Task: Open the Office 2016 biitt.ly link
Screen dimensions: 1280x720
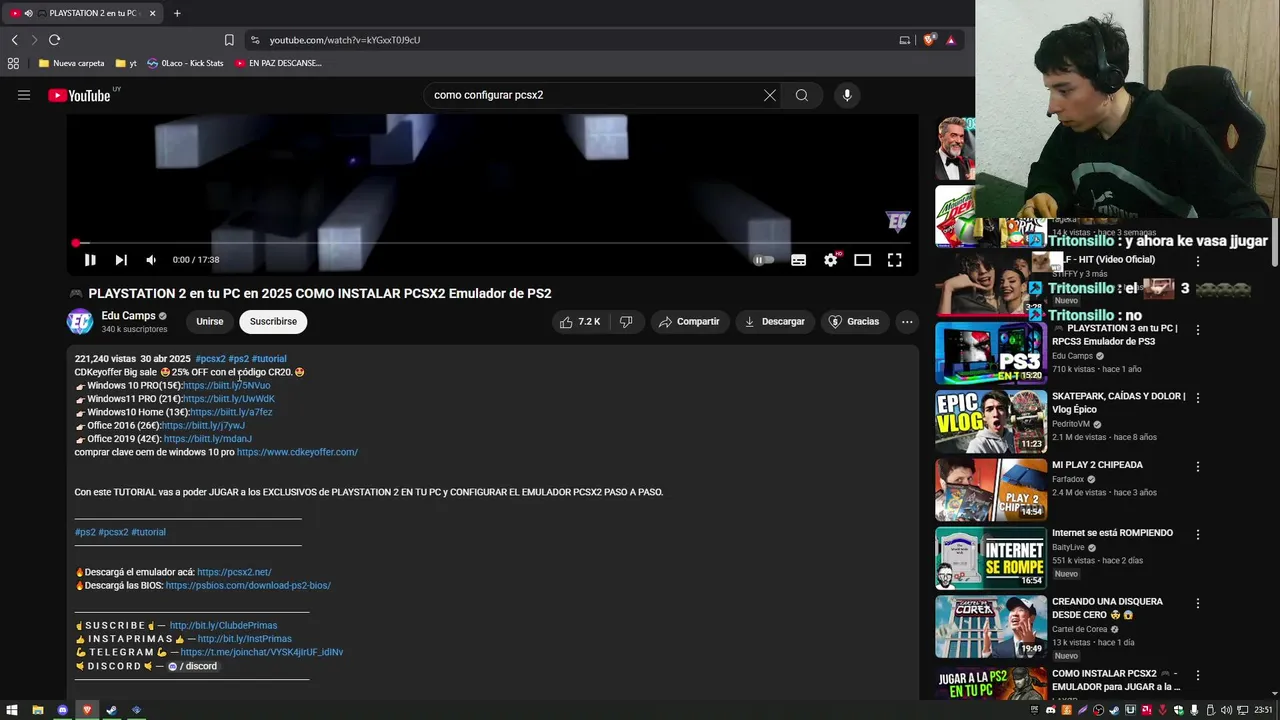Action: pos(203,426)
